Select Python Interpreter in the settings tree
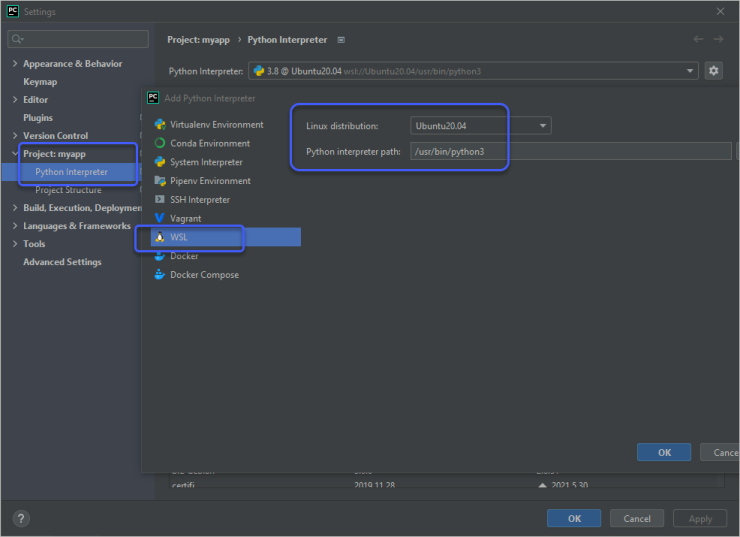The width and height of the screenshot is (740, 537). (x=71, y=172)
